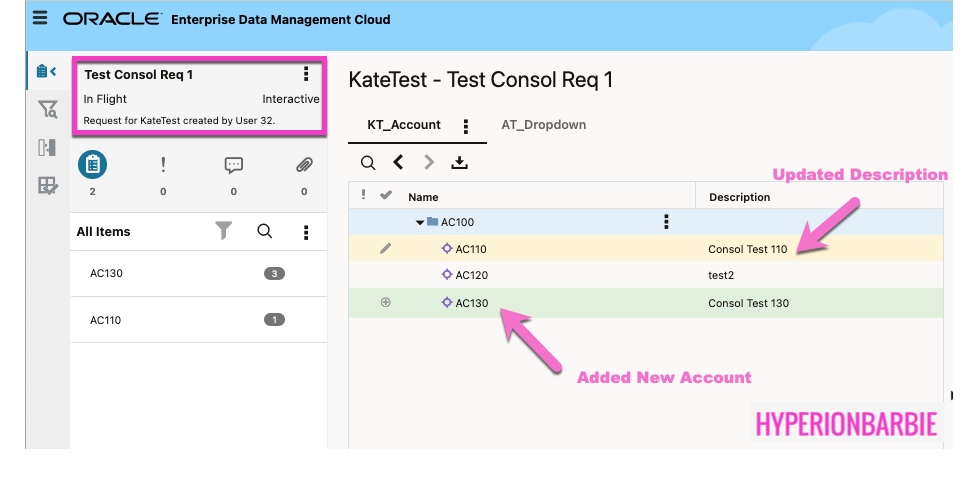This screenshot has height=485, width=976.
Task: Collapse the AC100 tree node
Action: pyautogui.click(x=420, y=222)
